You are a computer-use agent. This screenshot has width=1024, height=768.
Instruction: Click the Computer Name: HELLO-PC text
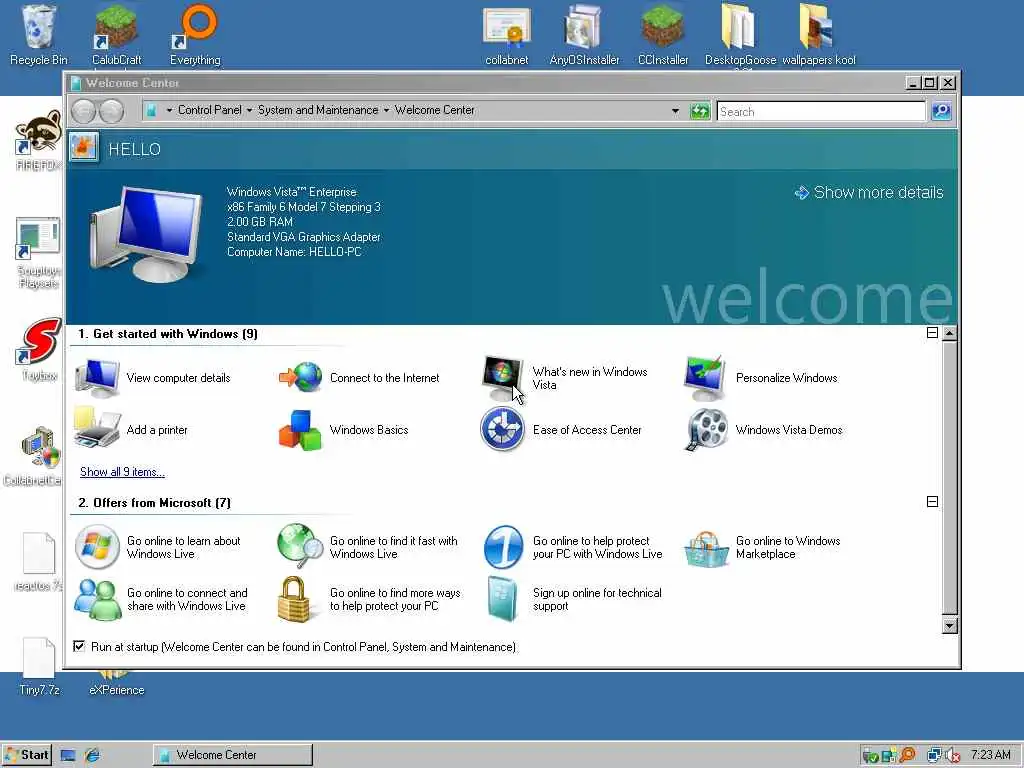[x=294, y=252]
